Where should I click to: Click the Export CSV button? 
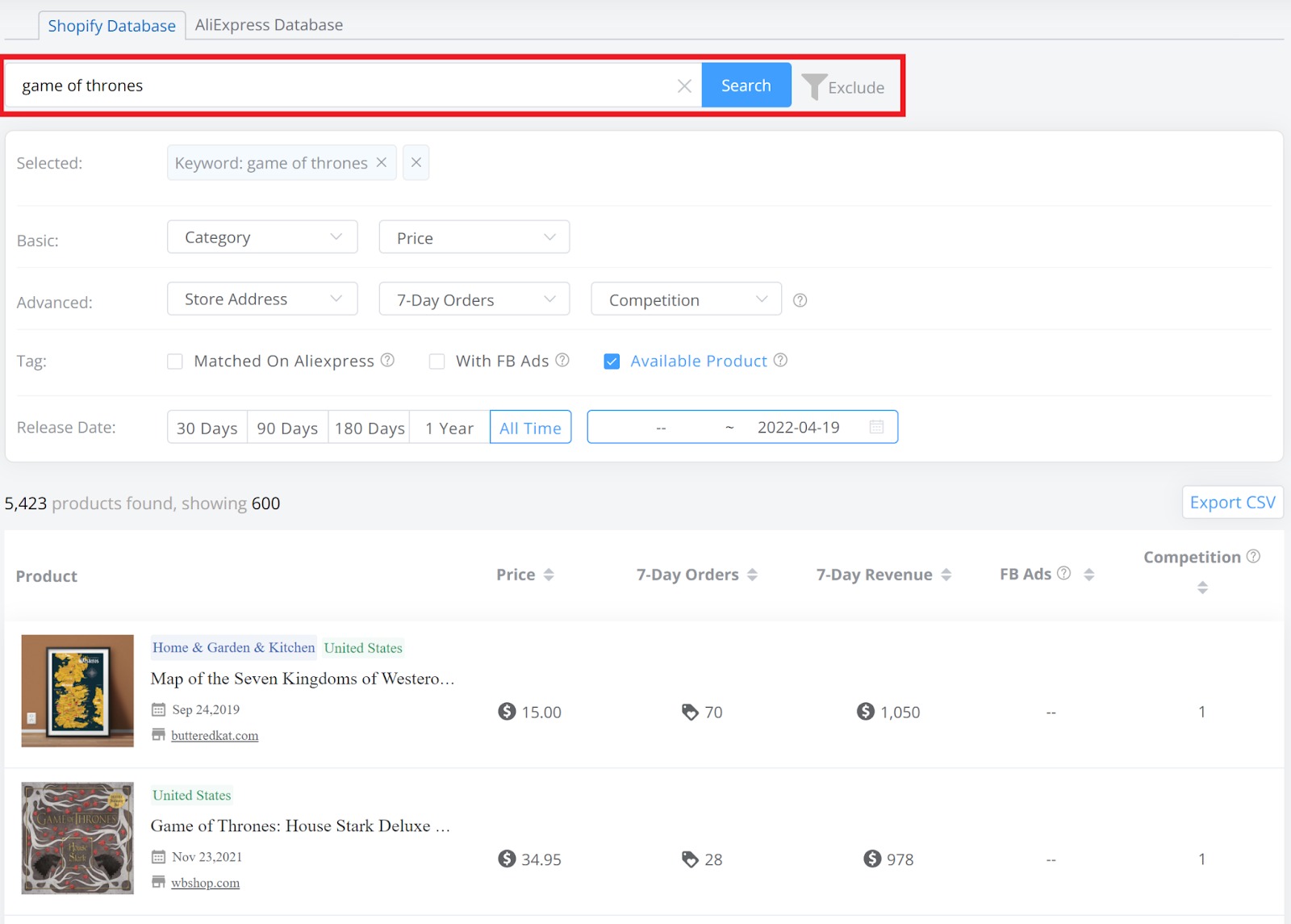click(1232, 502)
